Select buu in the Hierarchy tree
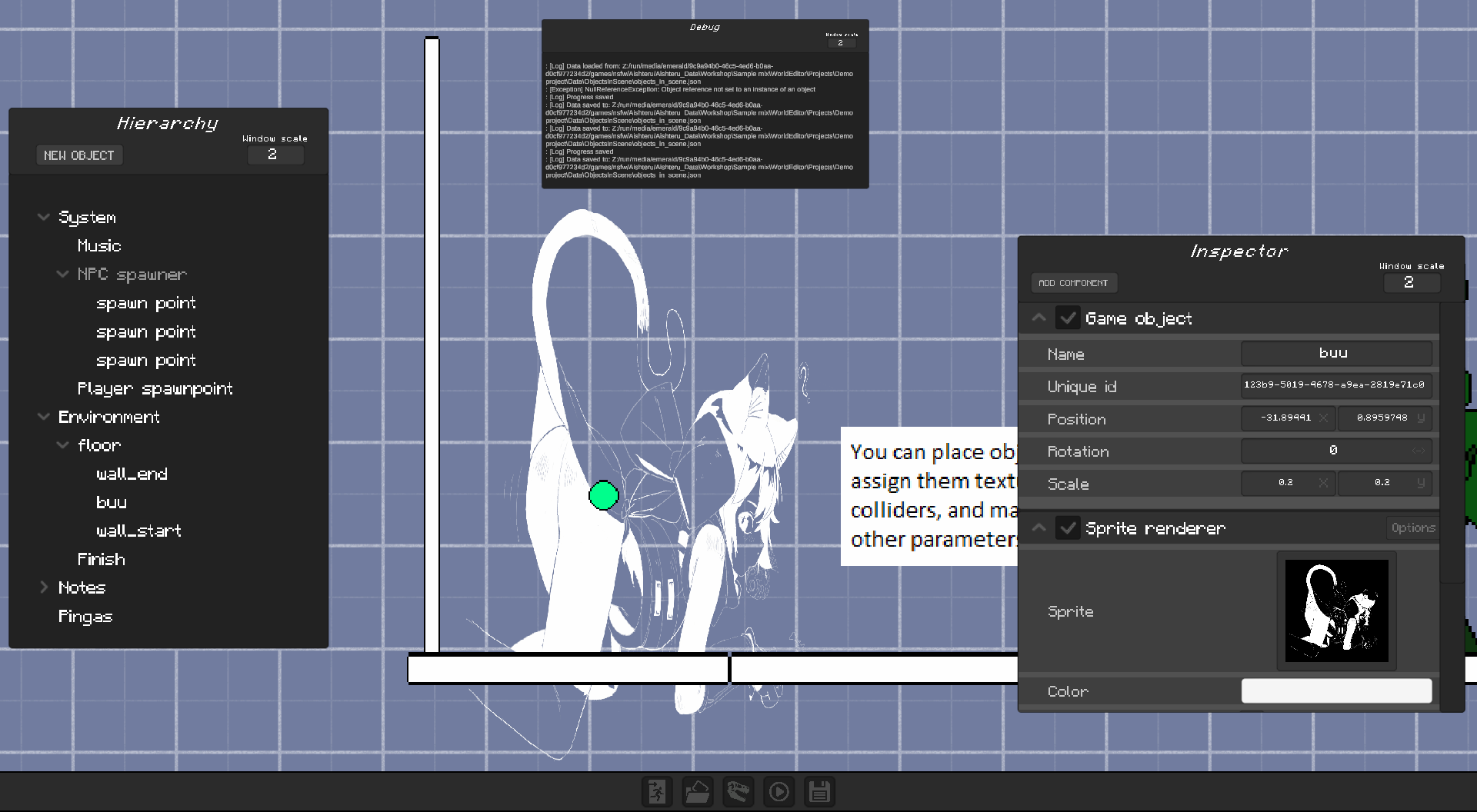The height and width of the screenshot is (812, 1477). click(x=112, y=502)
